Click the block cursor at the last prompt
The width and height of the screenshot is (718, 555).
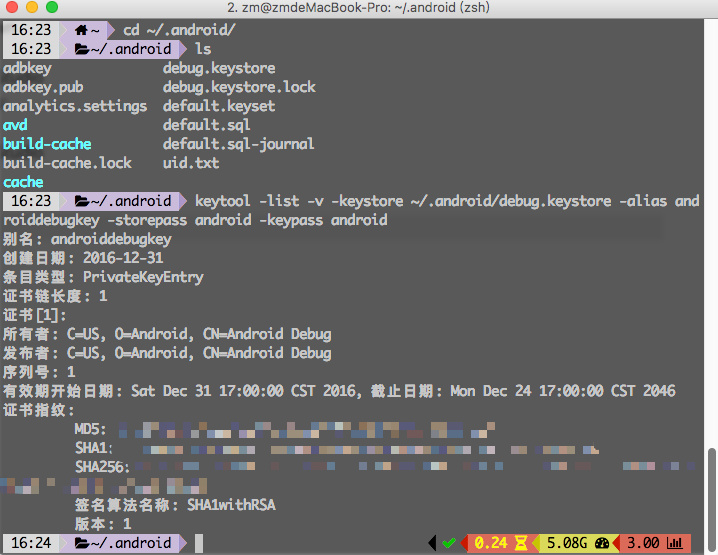199,543
